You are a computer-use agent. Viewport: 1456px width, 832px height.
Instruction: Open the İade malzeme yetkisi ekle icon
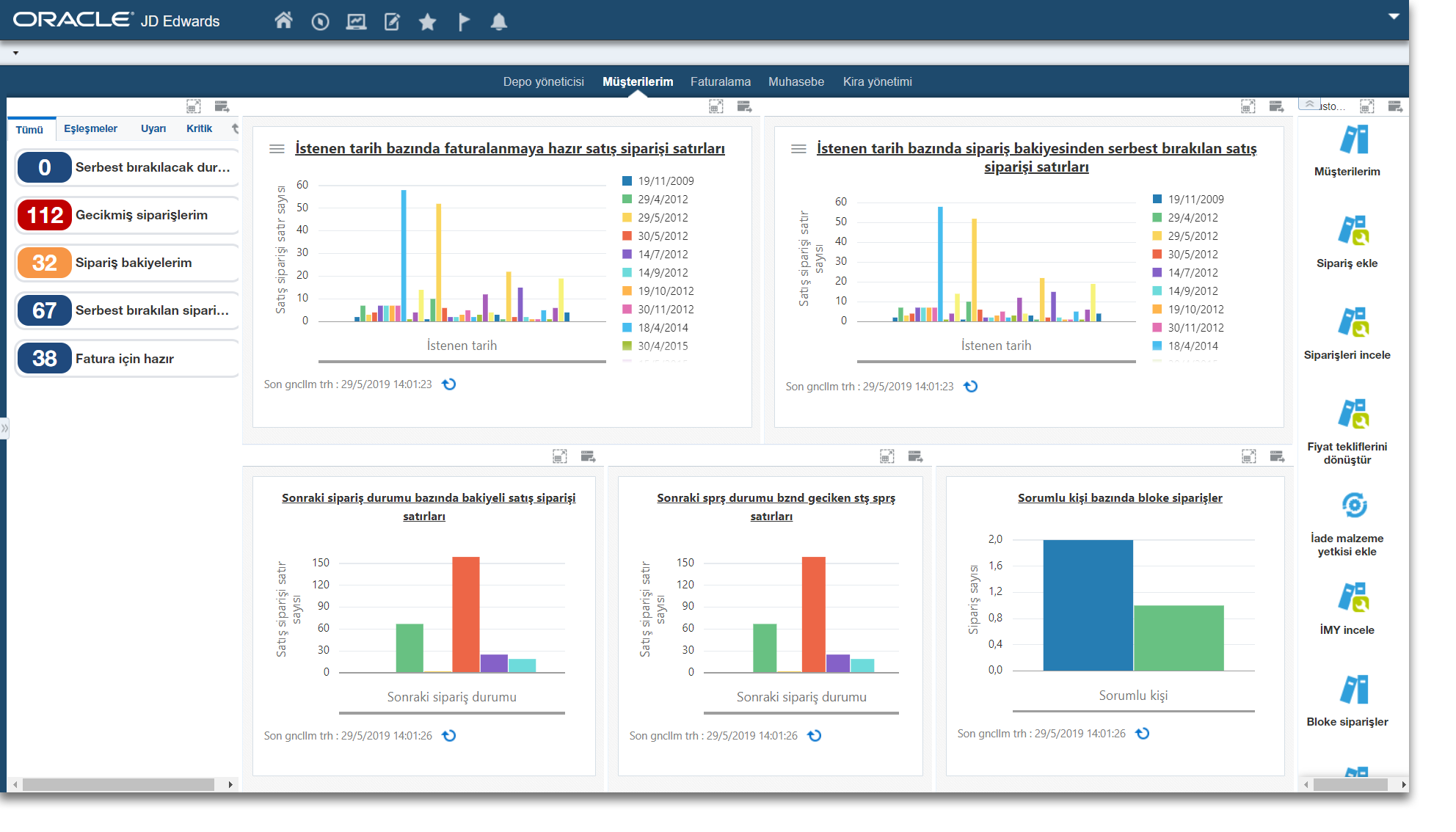[x=1353, y=506]
